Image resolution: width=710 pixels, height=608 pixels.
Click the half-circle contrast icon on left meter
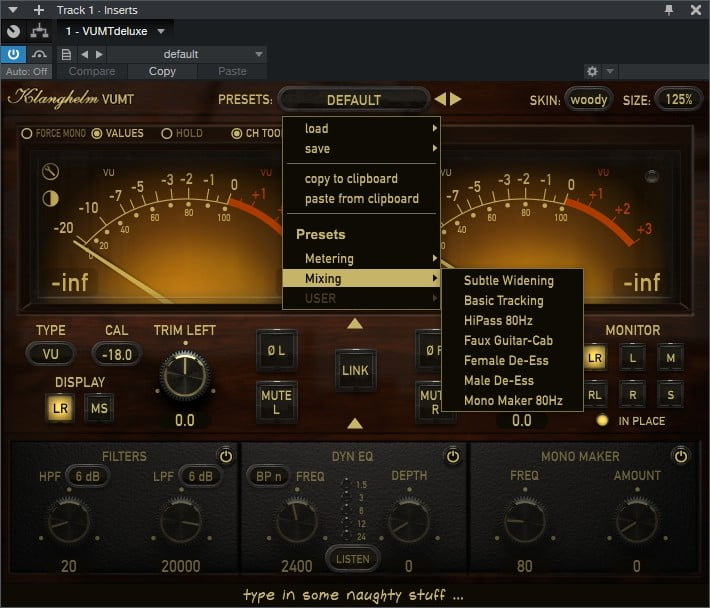point(50,198)
